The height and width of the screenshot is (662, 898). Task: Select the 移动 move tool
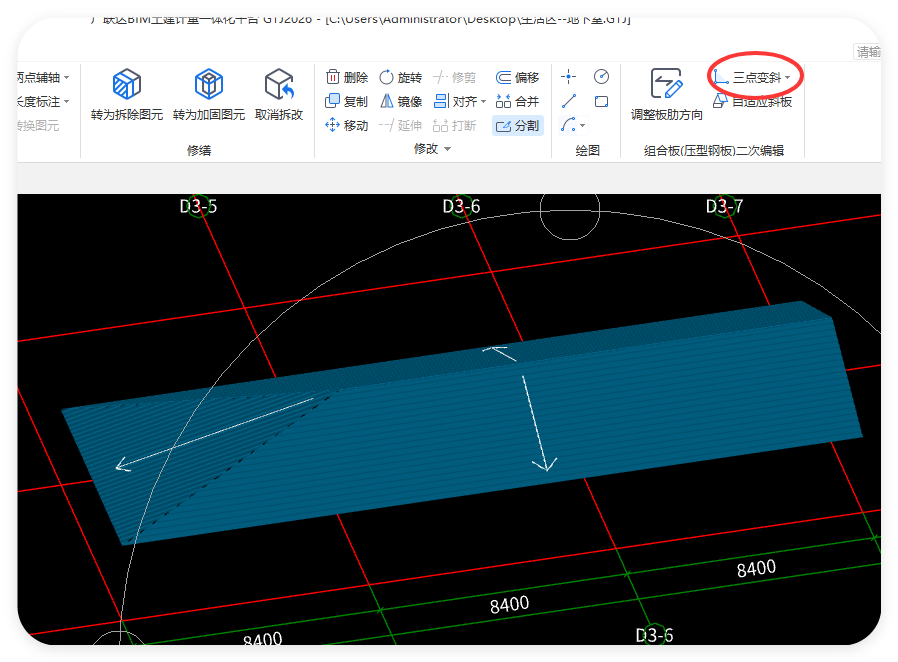(x=346, y=125)
